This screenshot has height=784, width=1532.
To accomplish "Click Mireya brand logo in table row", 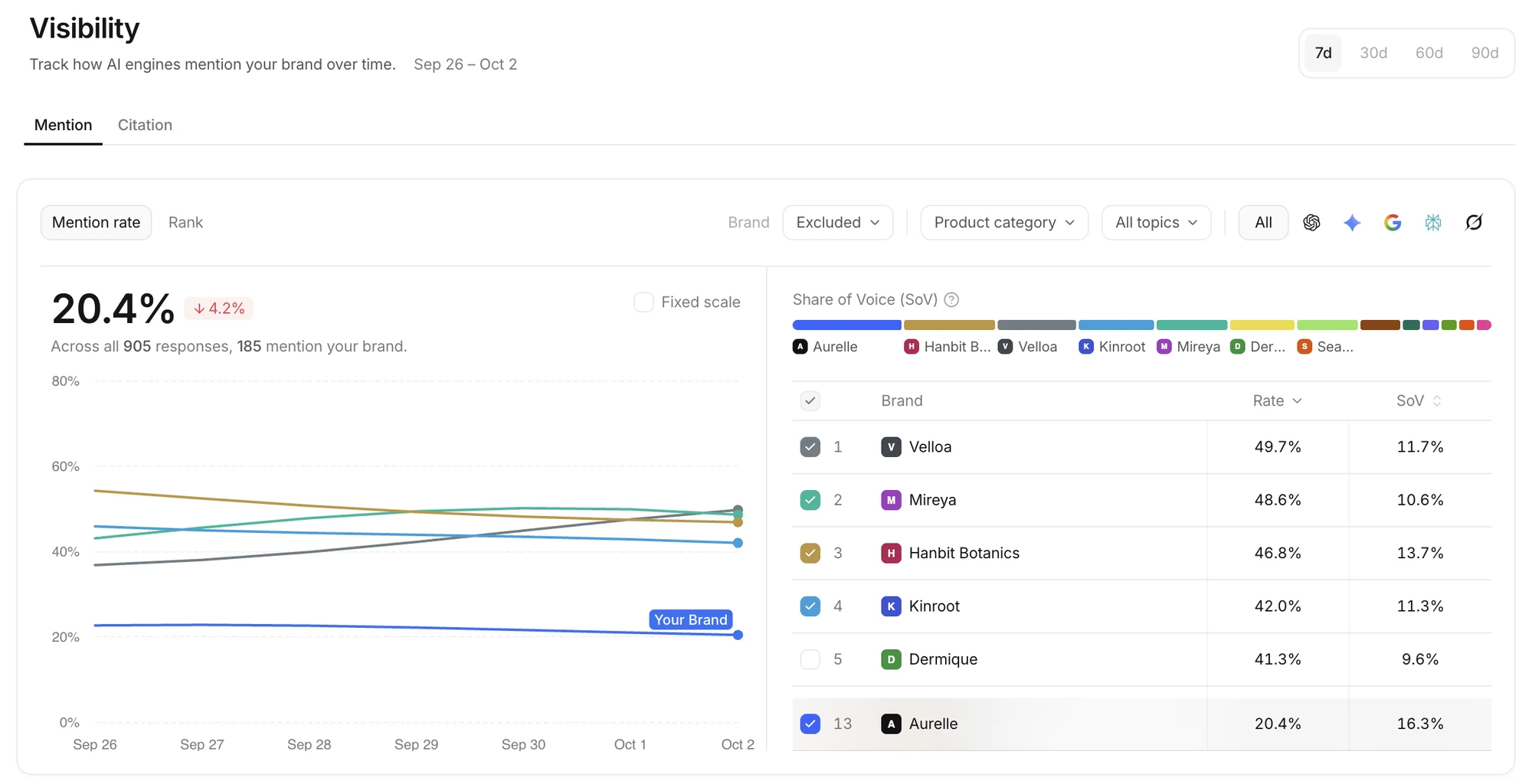I will 891,500.
